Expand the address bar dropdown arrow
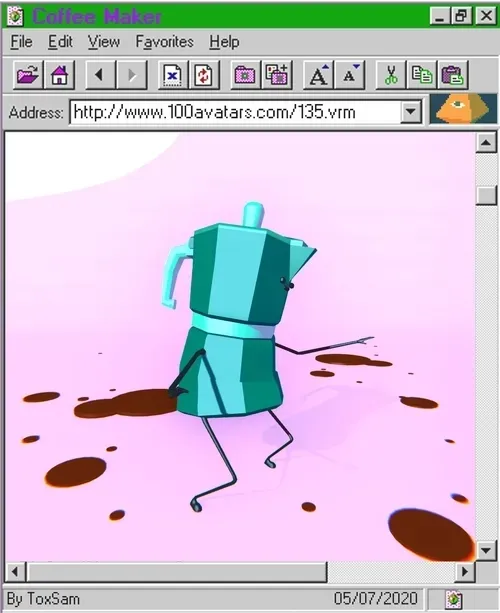Screen dimensions: 500x613 pos(410,112)
